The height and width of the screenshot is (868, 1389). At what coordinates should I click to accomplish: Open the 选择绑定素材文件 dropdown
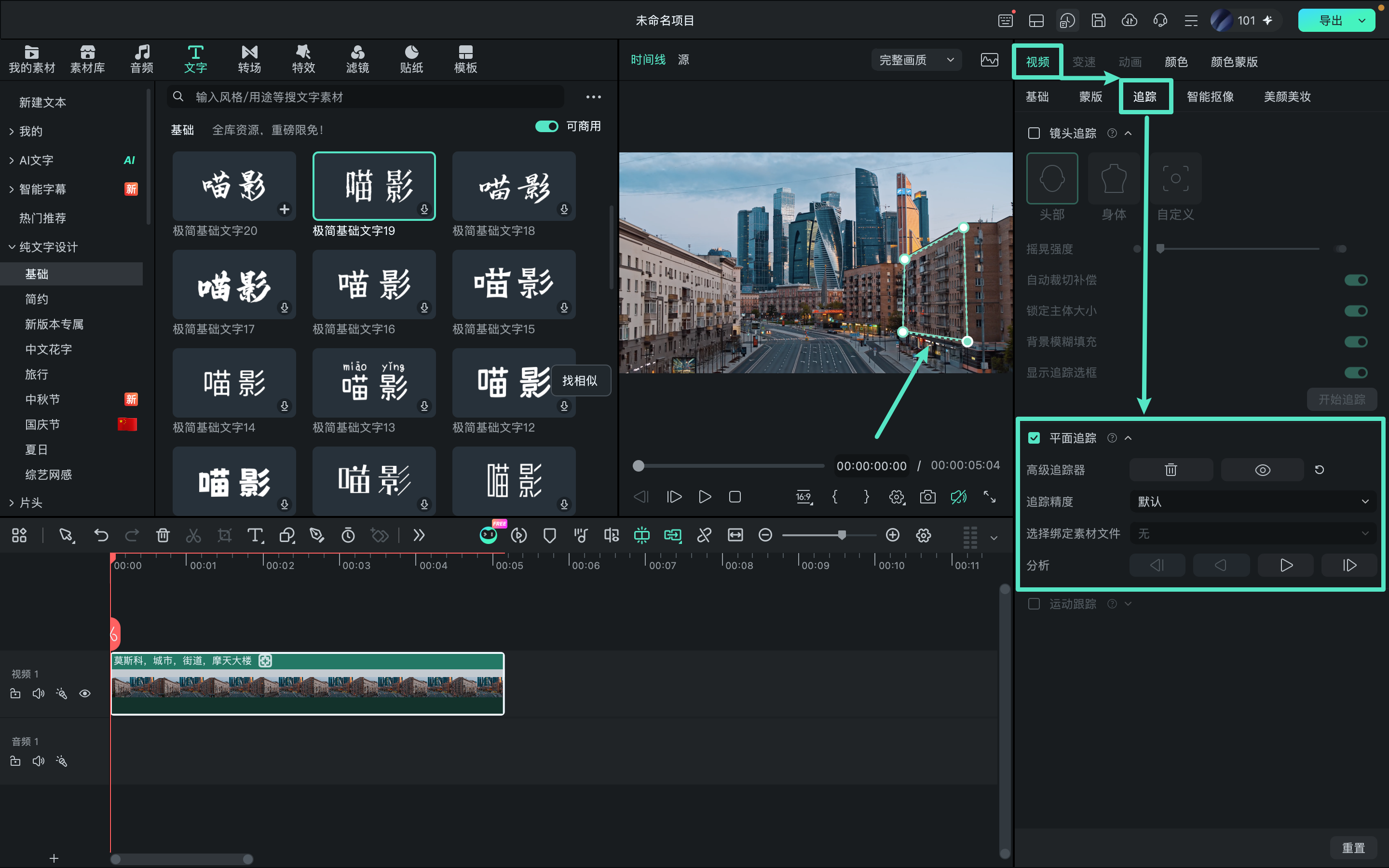[x=1253, y=533]
